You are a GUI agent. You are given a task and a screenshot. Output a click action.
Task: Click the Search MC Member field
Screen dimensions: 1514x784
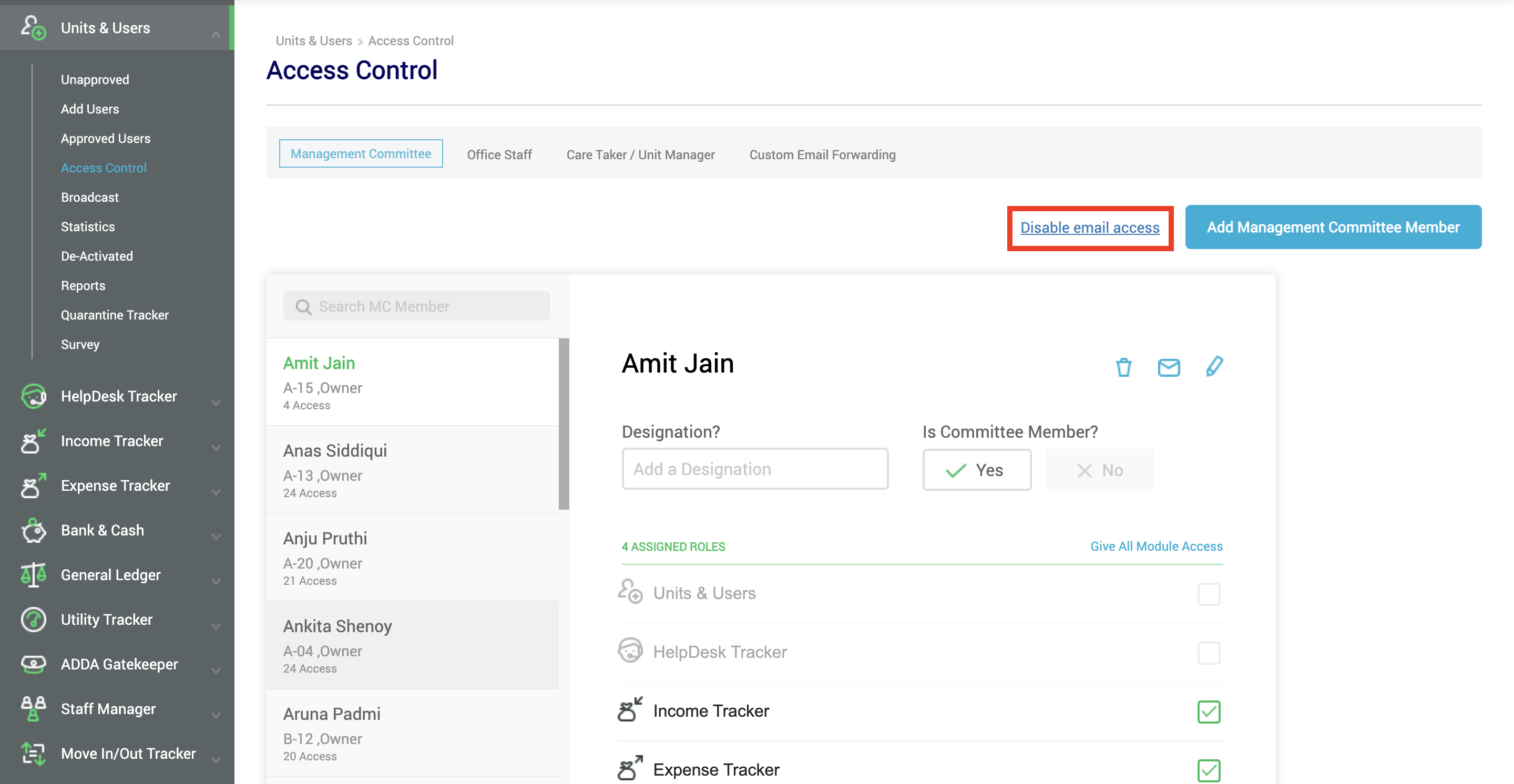416,306
